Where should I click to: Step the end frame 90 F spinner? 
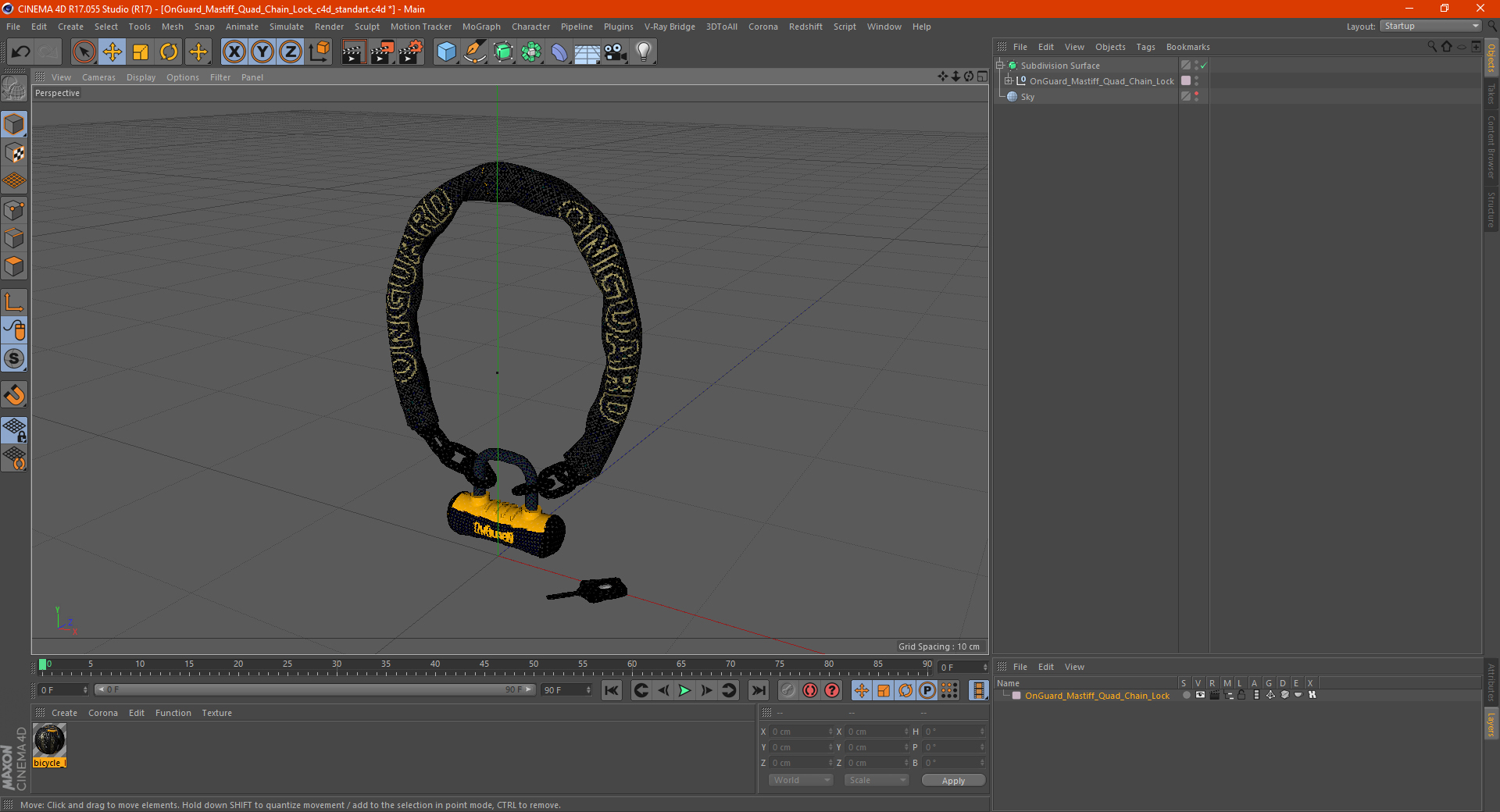[588, 690]
